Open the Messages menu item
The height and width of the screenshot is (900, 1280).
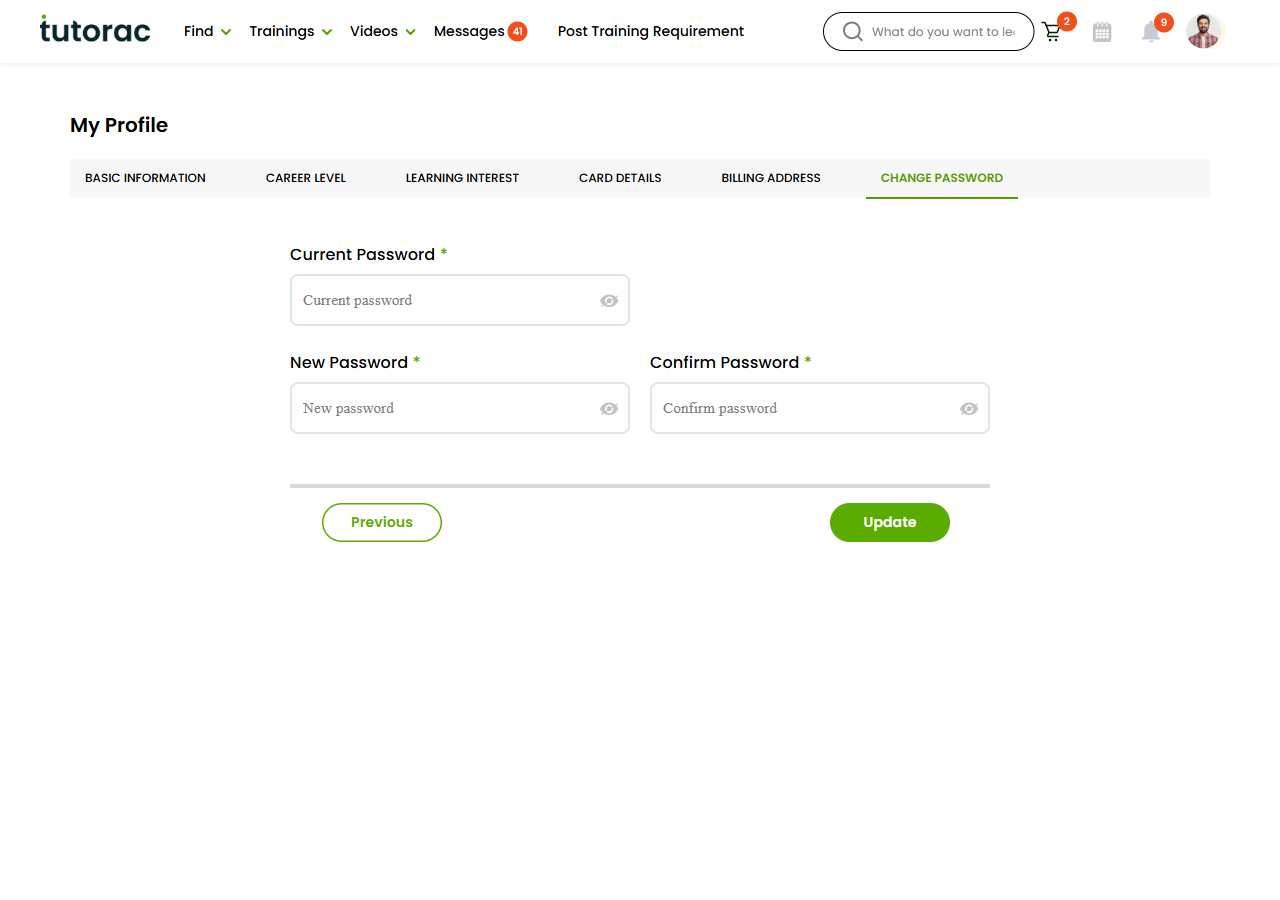point(469,31)
